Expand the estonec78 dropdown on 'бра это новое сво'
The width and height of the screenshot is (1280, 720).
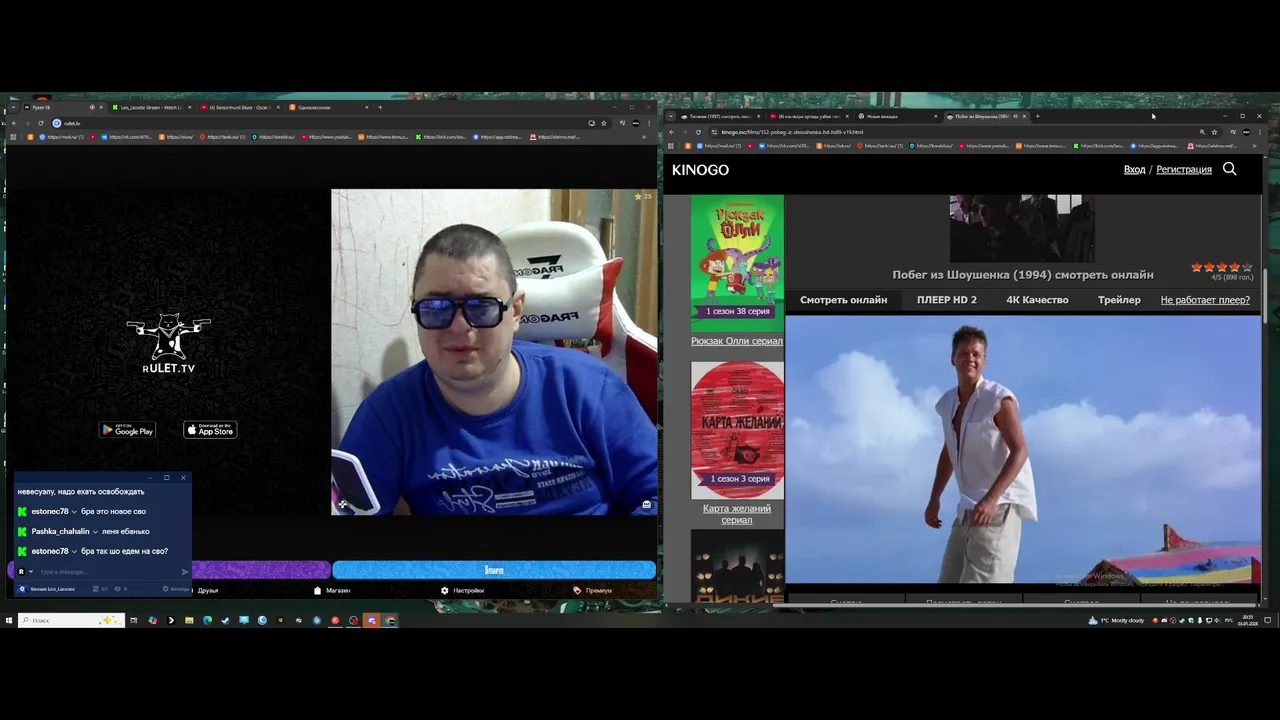[74, 512]
